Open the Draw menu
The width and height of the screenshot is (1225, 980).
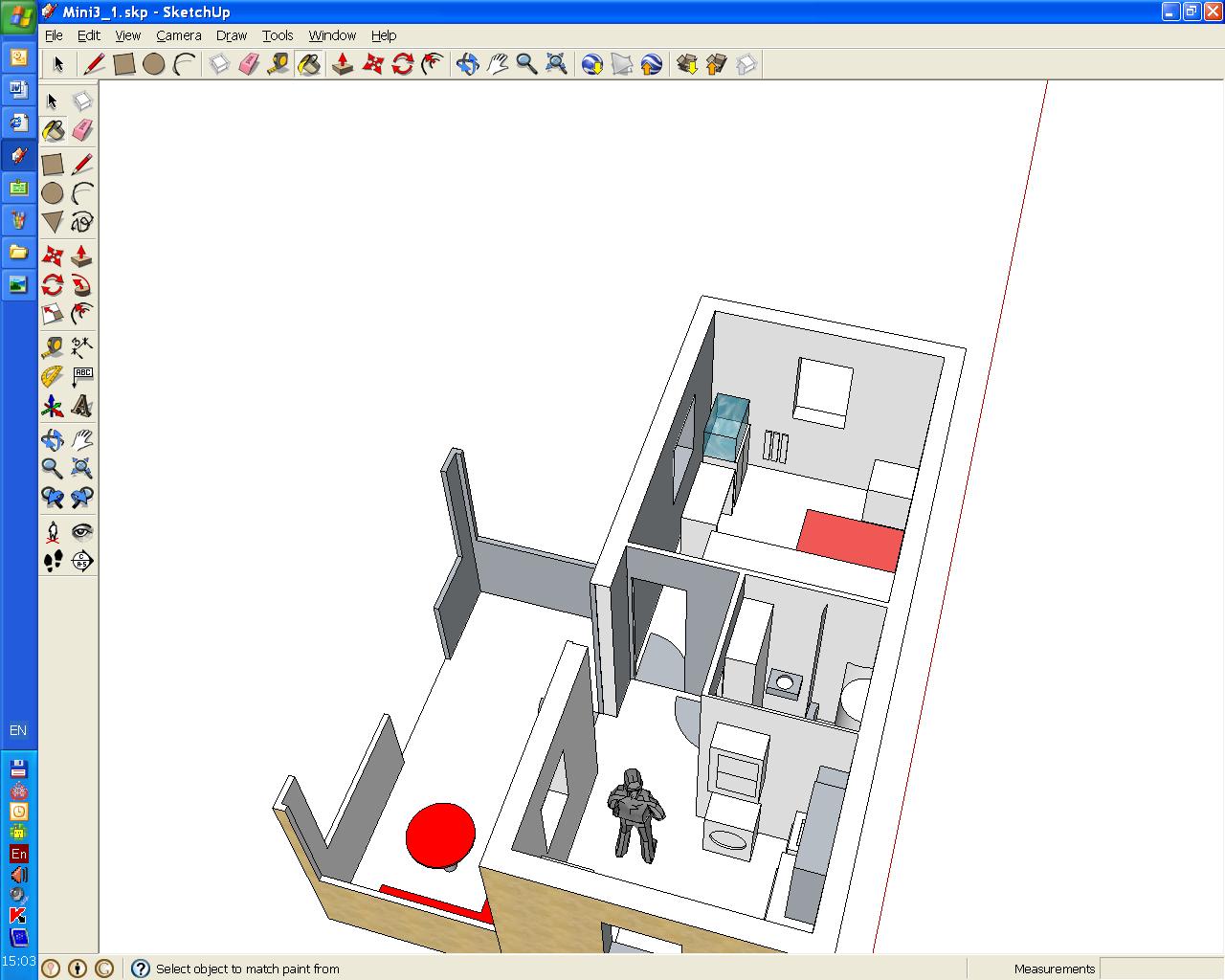[232, 35]
